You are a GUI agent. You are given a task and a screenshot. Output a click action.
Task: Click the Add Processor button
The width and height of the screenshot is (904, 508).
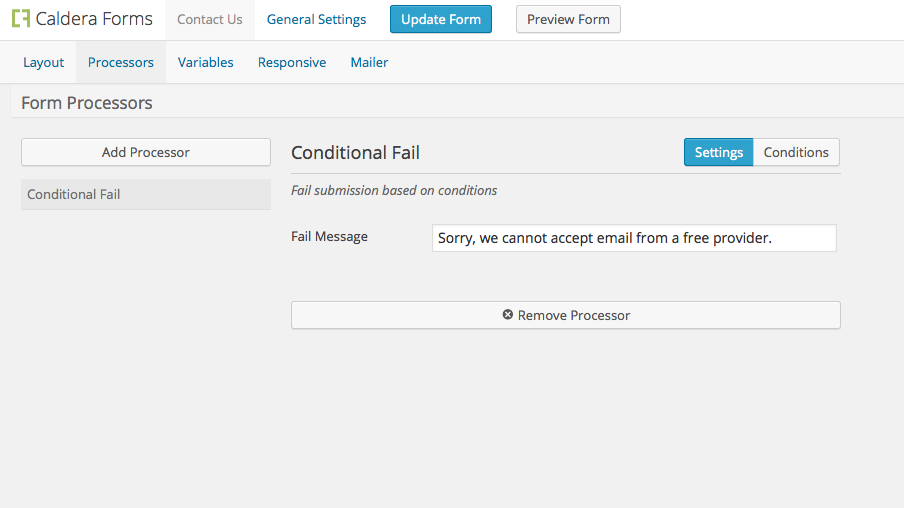point(146,152)
